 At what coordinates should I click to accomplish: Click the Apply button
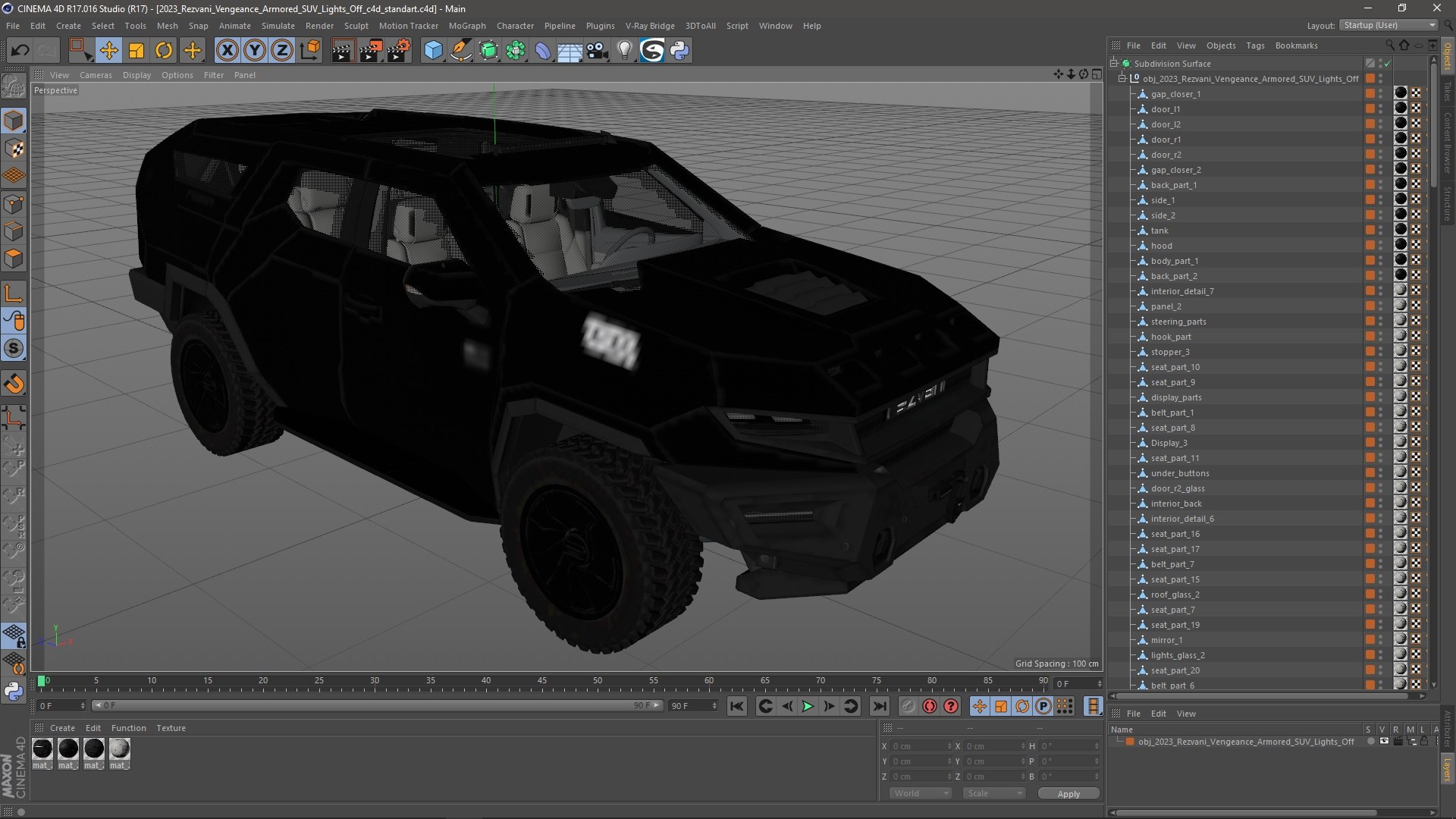1068,794
